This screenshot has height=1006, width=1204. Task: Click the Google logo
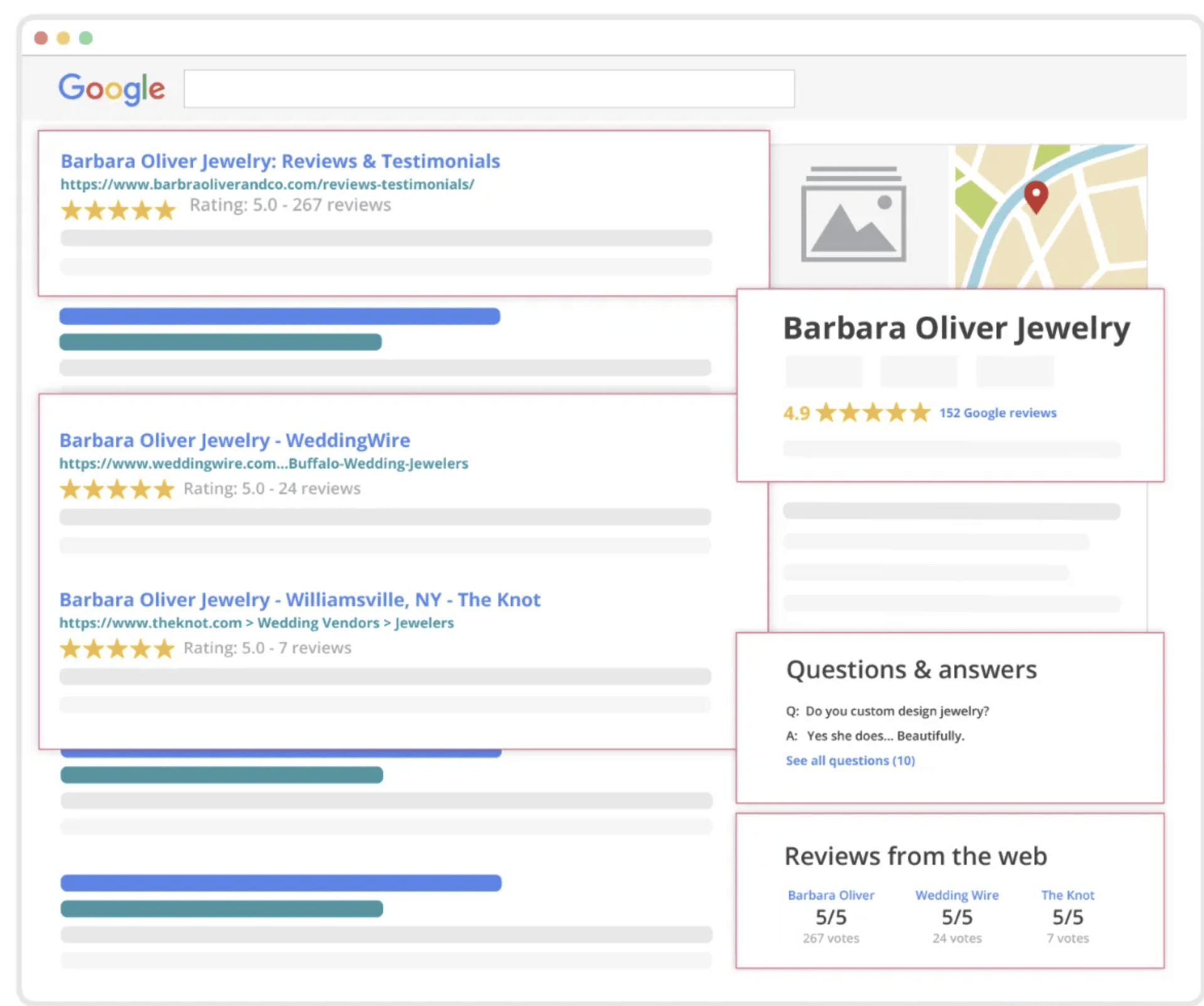pyautogui.click(x=112, y=88)
